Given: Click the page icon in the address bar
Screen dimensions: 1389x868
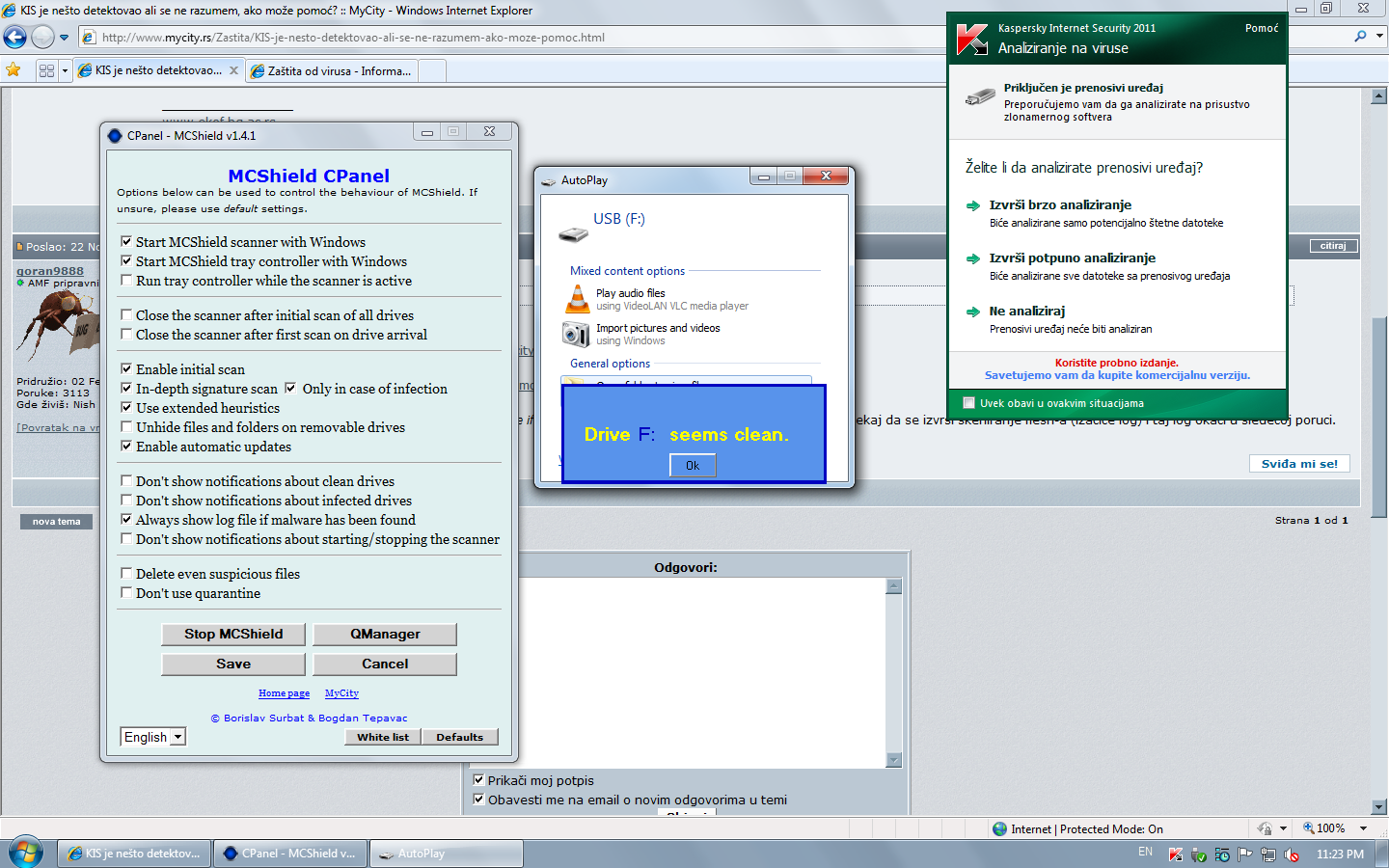Looking at the screenshot, I should [89, 38].
